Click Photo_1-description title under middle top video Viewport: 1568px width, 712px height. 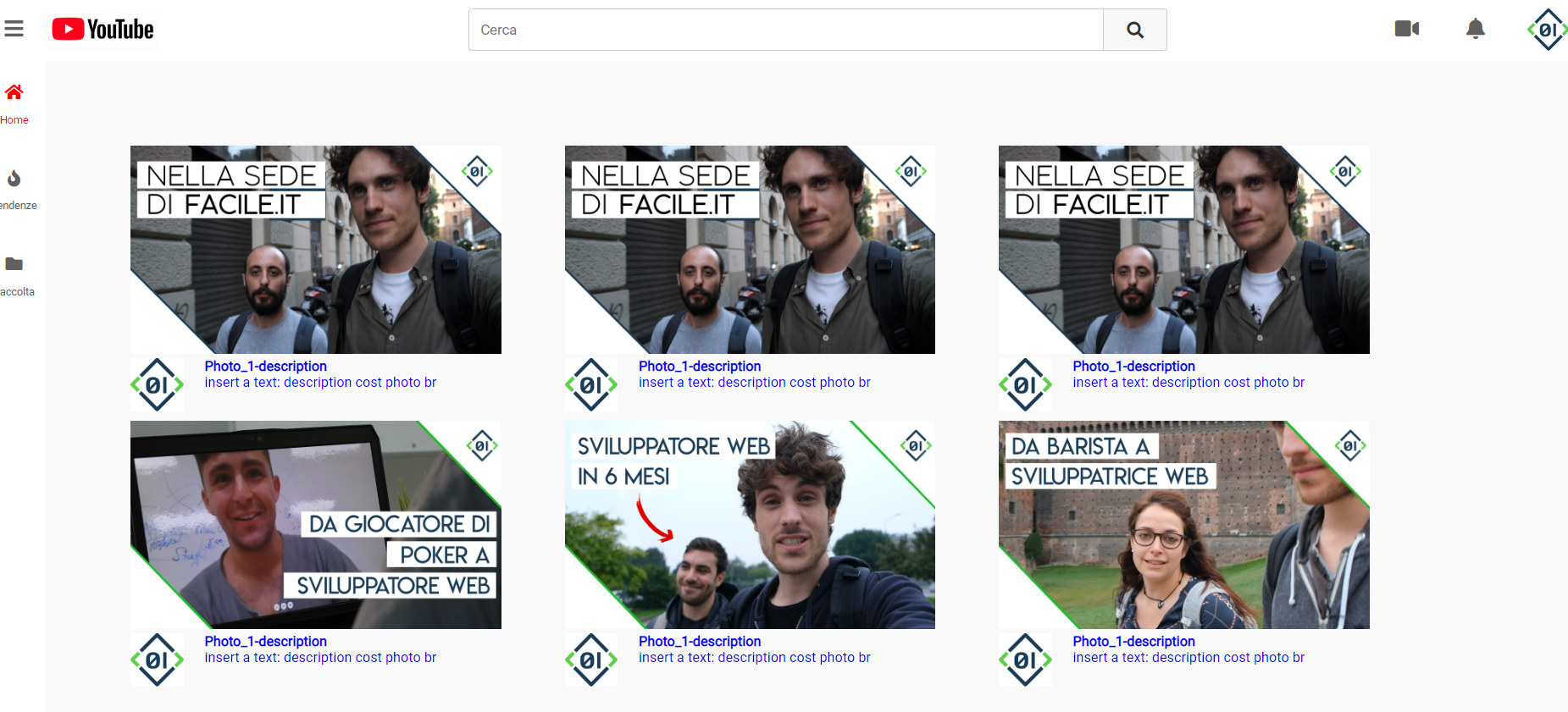pyautogui.click(x=700, y=367)
